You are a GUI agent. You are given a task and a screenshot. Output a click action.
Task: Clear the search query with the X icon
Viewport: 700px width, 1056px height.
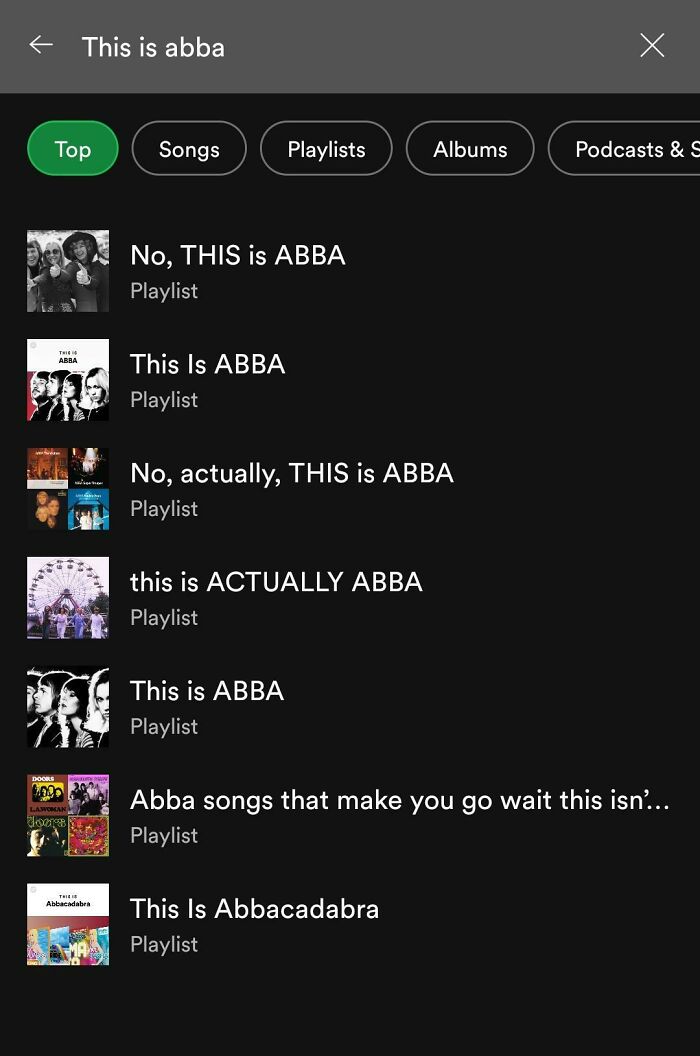[x=652, y=45]
